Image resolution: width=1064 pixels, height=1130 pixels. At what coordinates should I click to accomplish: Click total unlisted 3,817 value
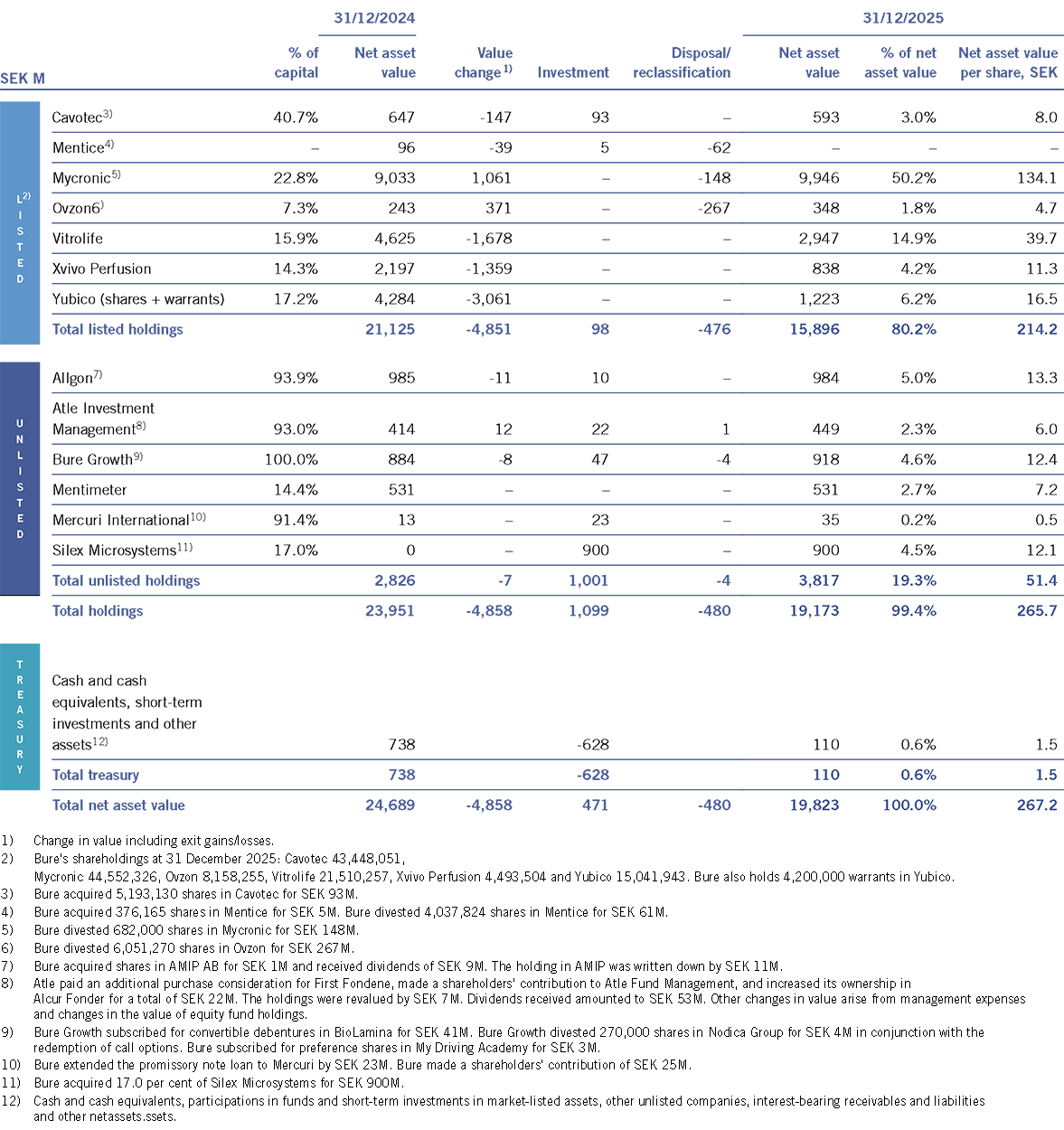coord(819,580)
